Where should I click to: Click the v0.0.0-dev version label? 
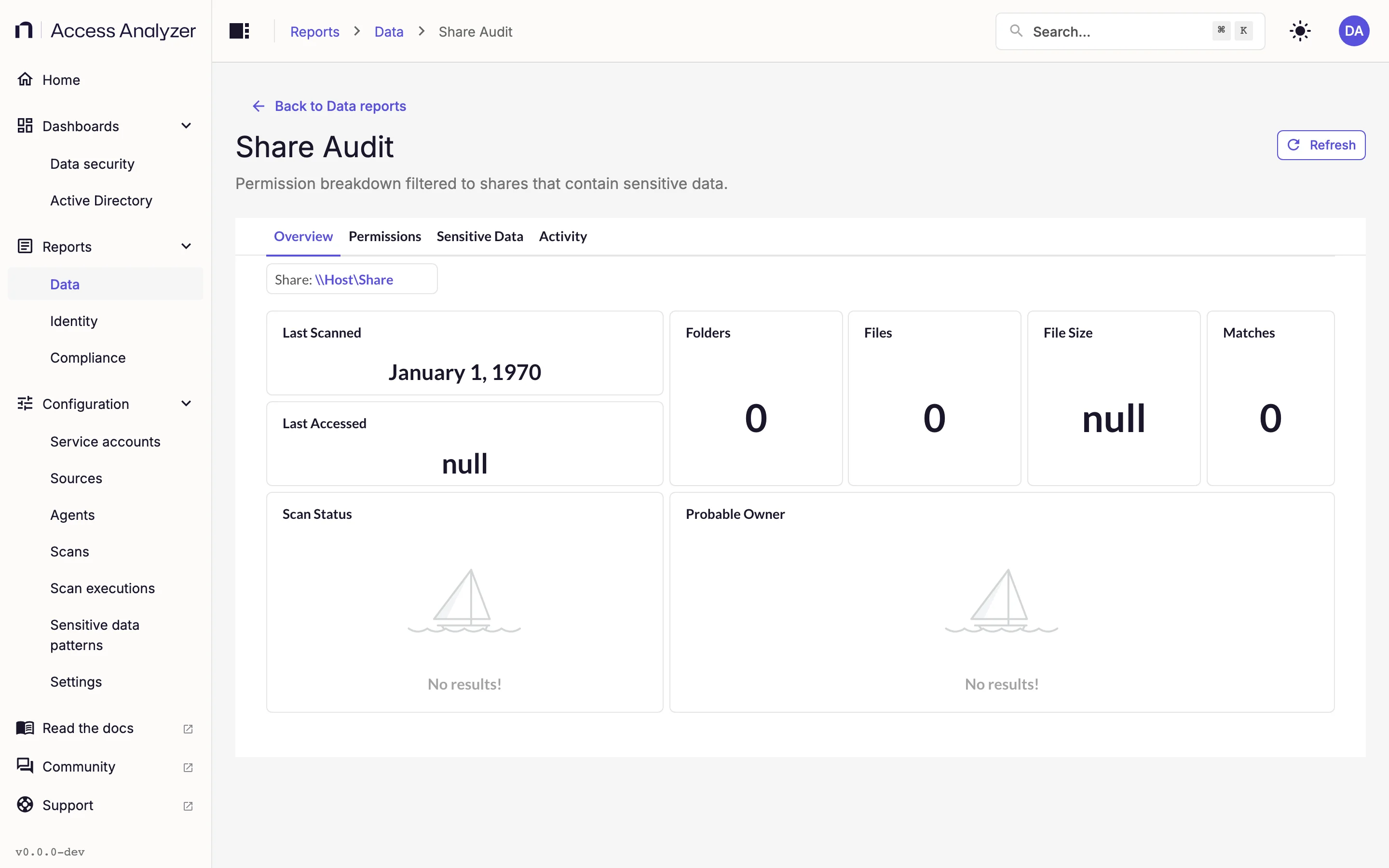pos(50,852)
